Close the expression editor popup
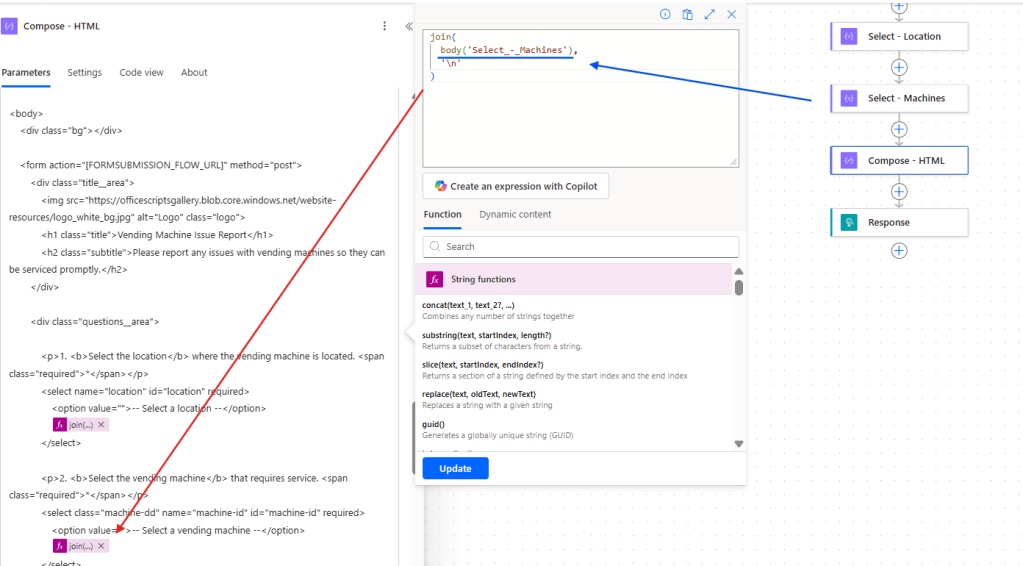 pos(731,14)
